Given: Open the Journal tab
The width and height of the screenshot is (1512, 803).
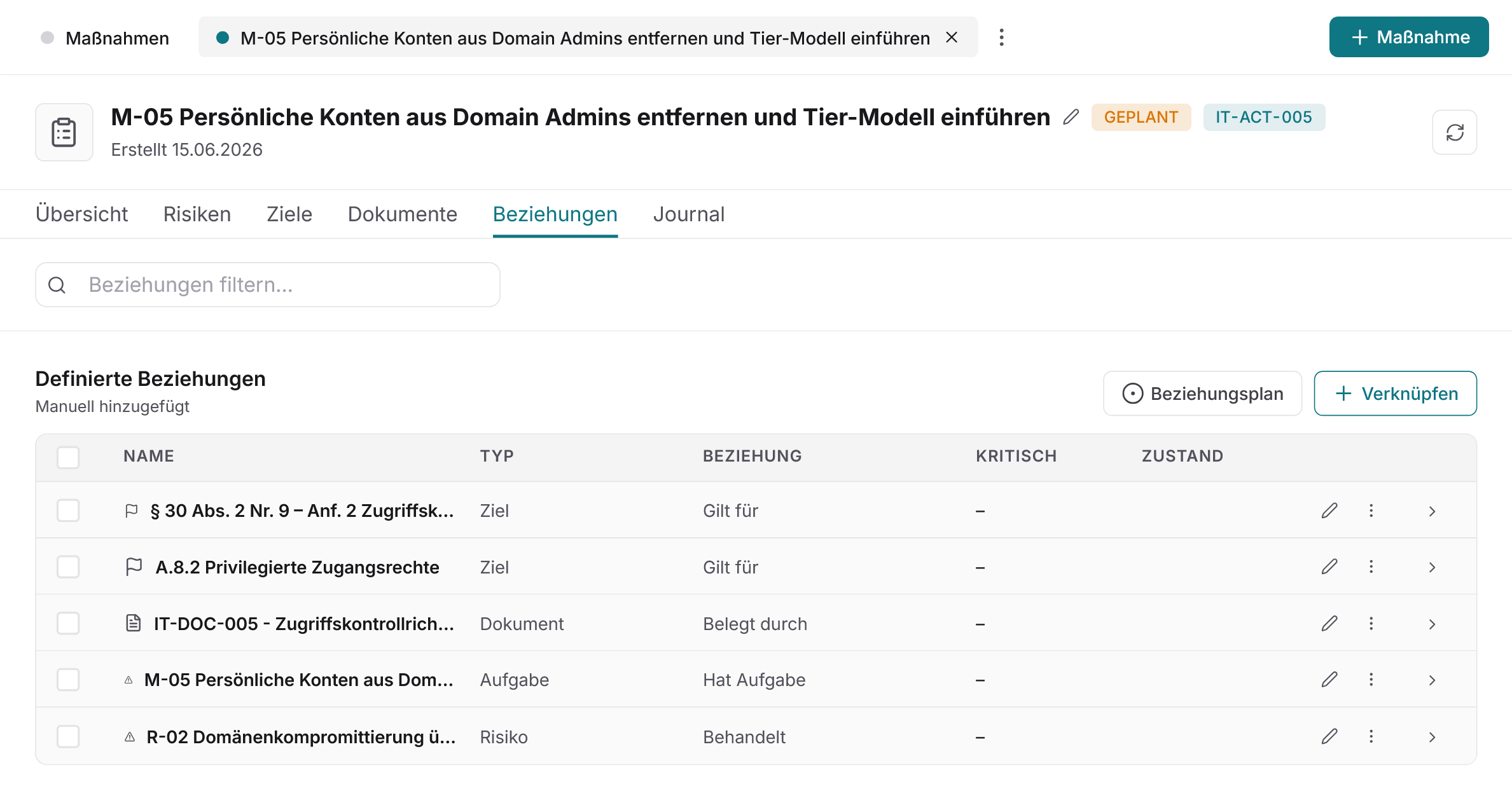Looking at the screenshot, I should [689, 214].
